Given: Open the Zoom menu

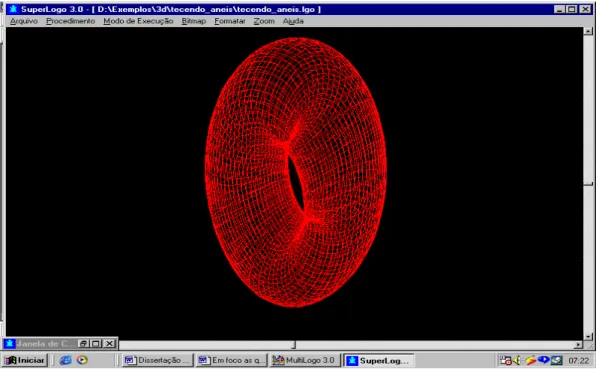Looking at the screenshot, I should point(264,21).
